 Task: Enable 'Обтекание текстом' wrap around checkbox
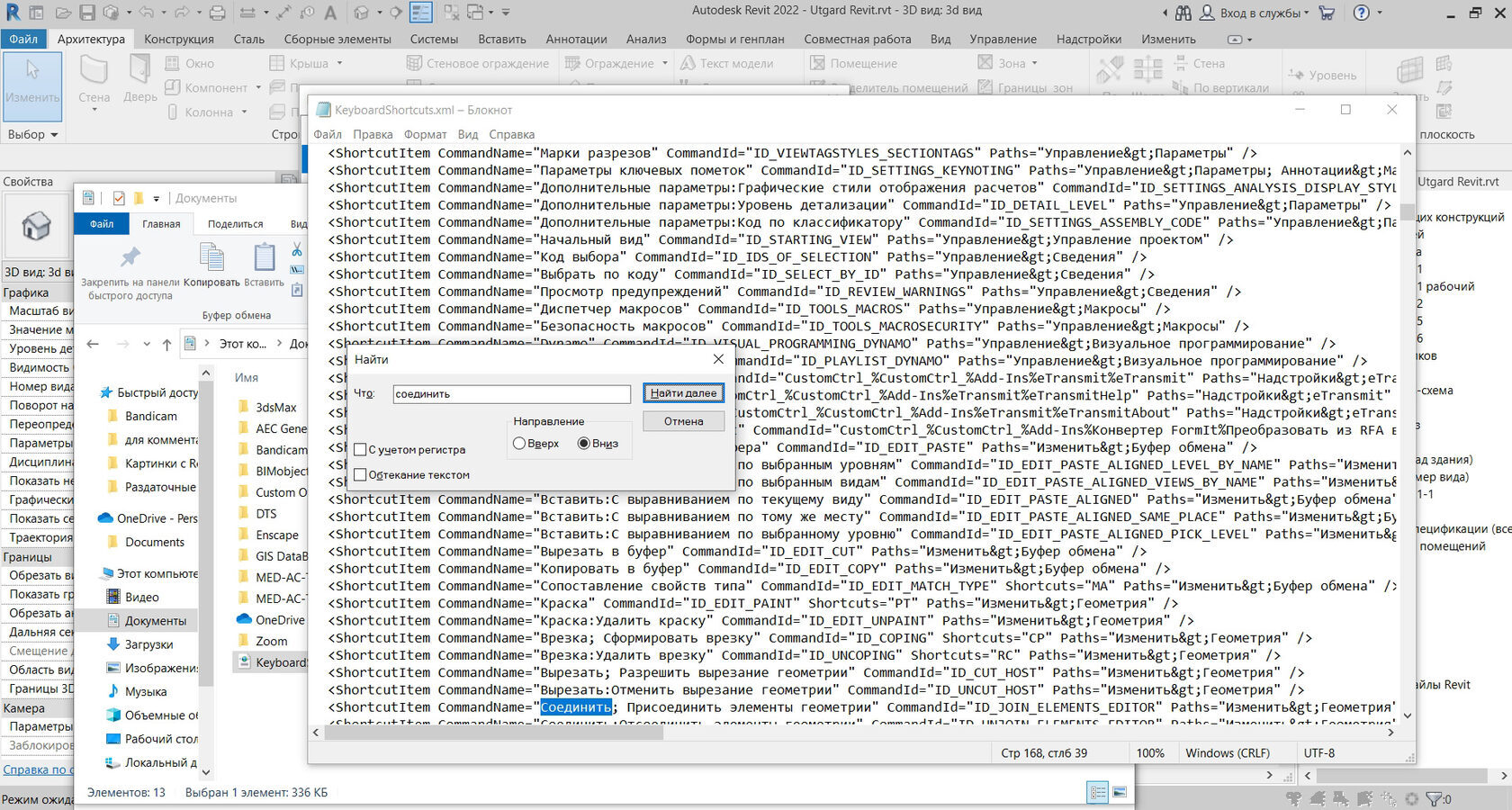click(x=360, y=474)
